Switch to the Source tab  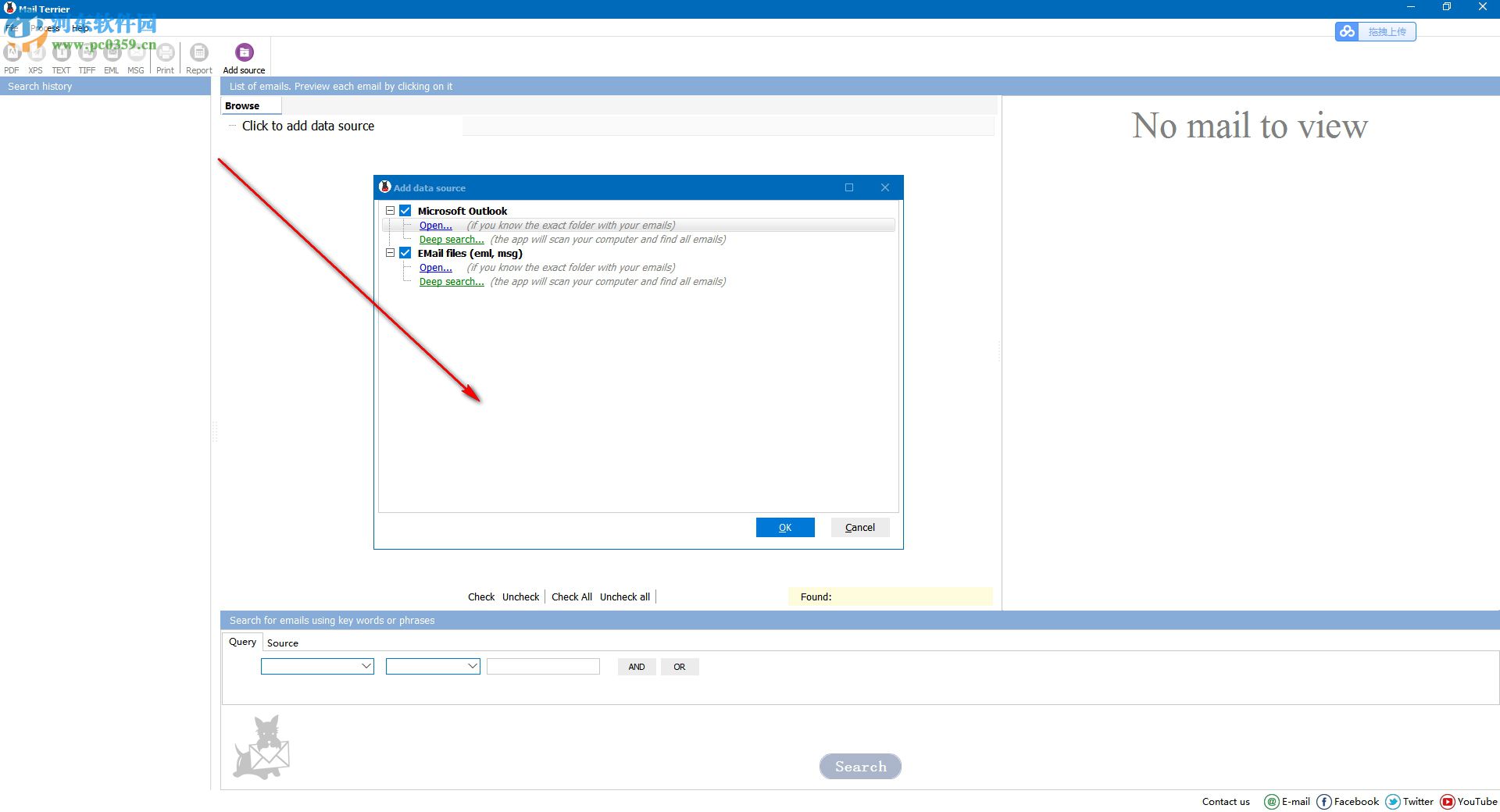tap(283, 643)
